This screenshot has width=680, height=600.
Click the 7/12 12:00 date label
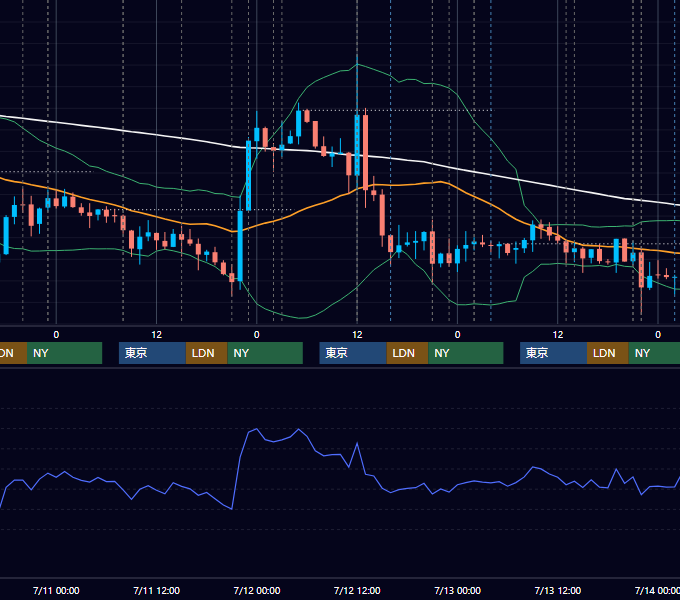pos(357,590)
